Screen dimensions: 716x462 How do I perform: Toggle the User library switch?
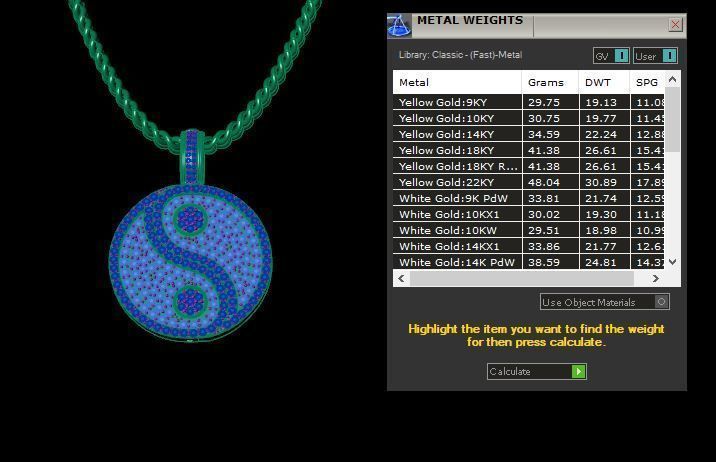tap(655, 56)
